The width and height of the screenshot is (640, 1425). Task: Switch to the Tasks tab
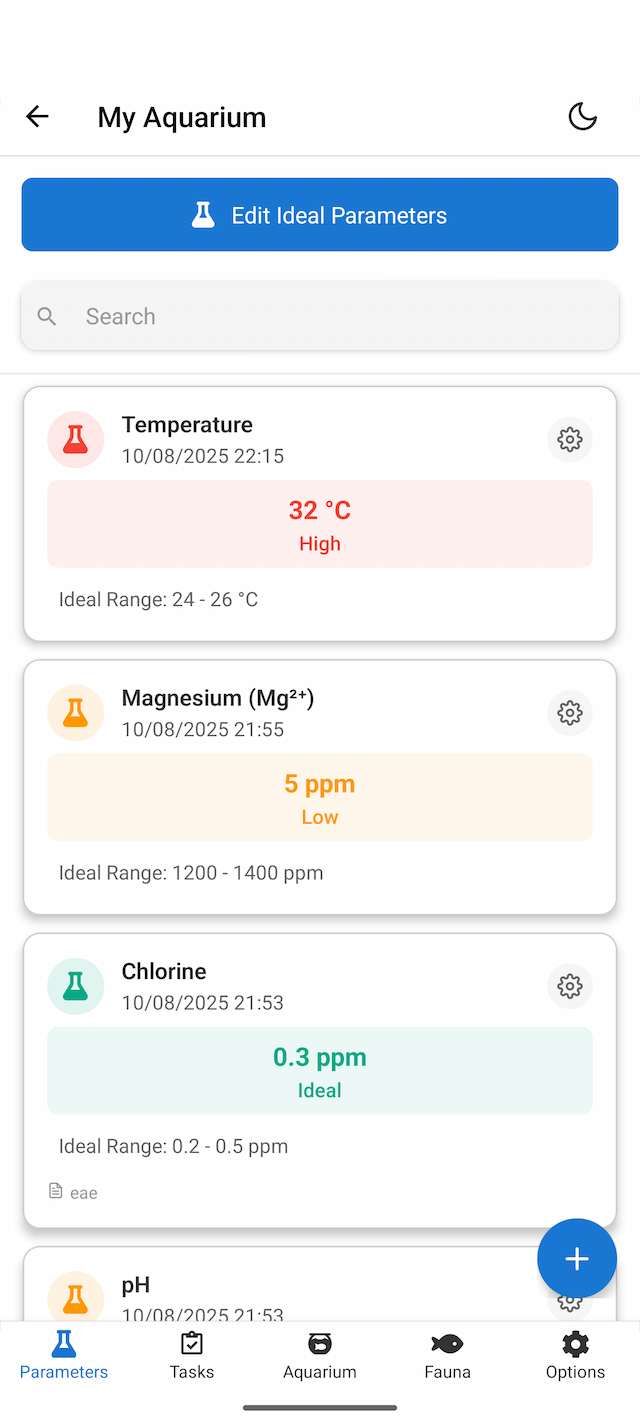click(x=191, y=1355)
